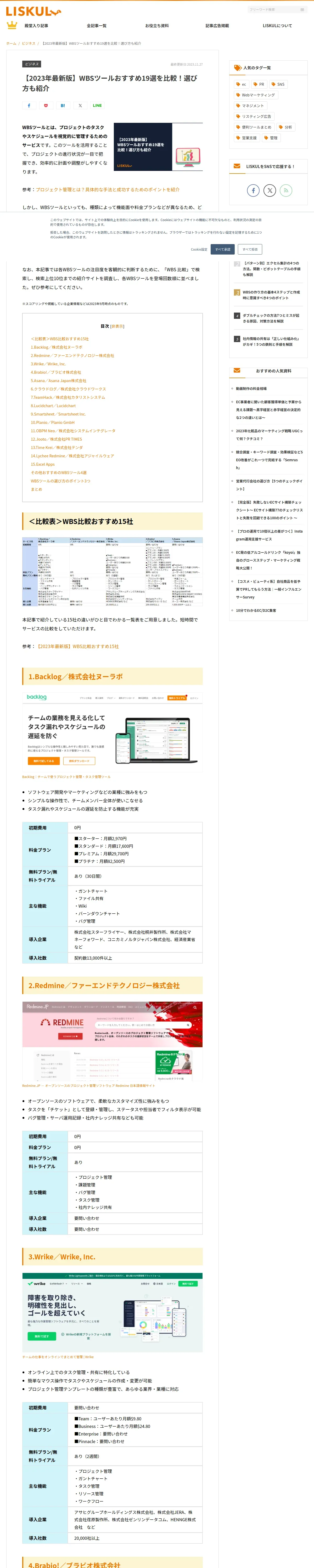Jump to 9.Smartsheet in contents

[59, 414]
